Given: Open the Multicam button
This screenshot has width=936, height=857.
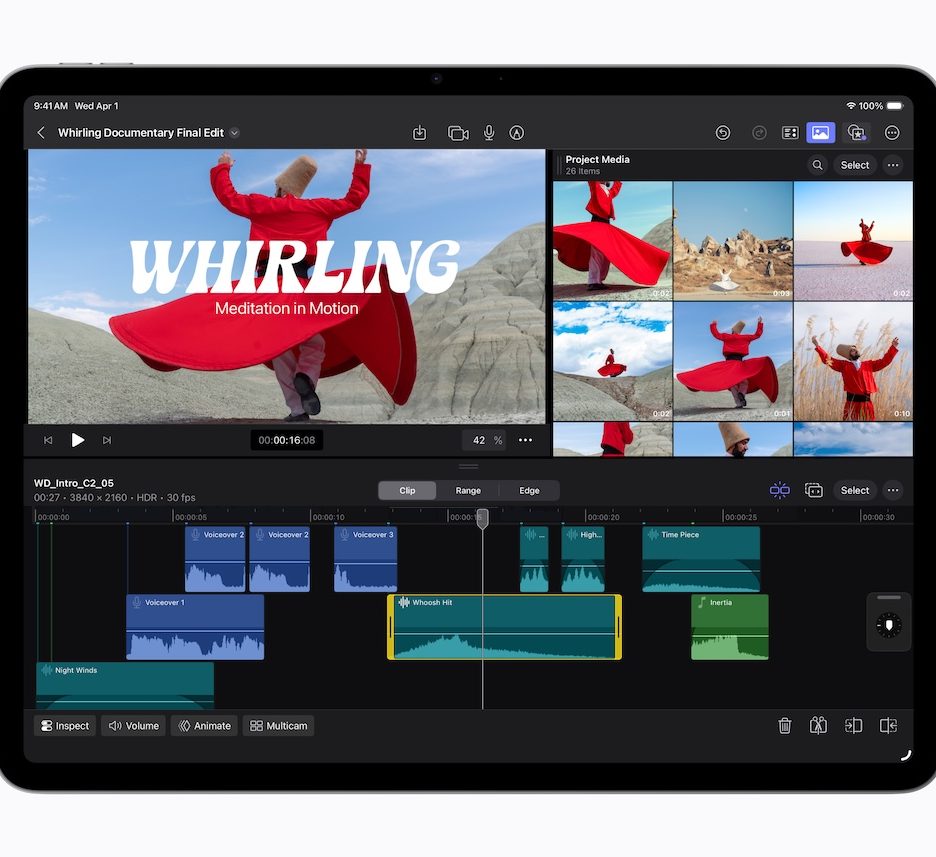Looking at the screenshot, I should tap(278, 726).
